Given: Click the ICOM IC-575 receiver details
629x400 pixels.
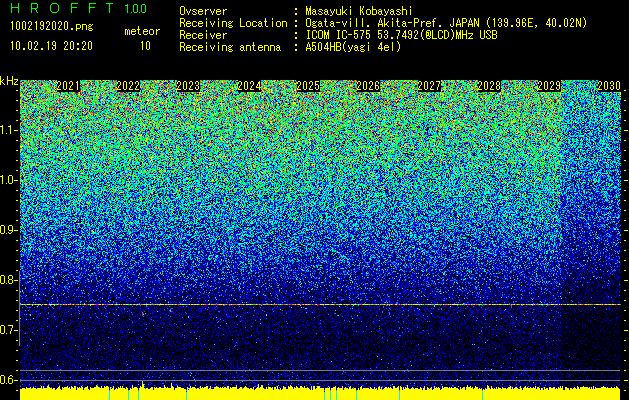Looking at the screenshot, I should (x=401, y=35).
